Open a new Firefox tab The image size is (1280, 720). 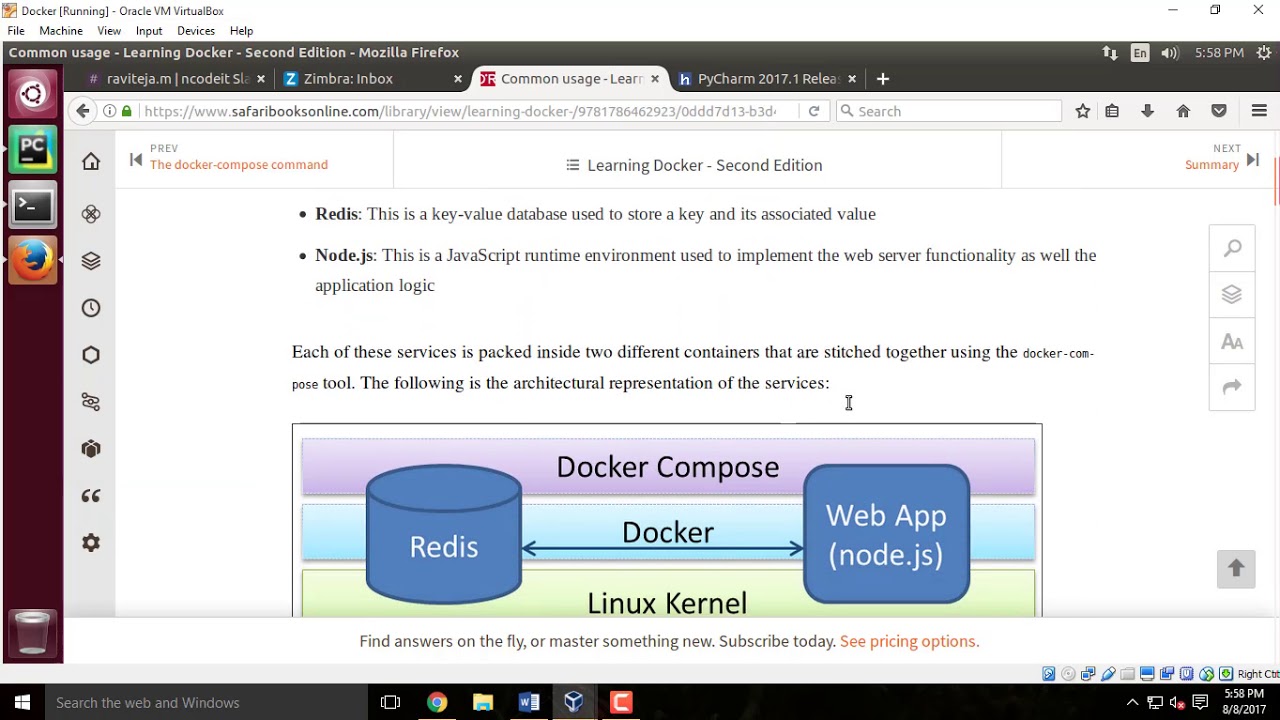point(882,79)
